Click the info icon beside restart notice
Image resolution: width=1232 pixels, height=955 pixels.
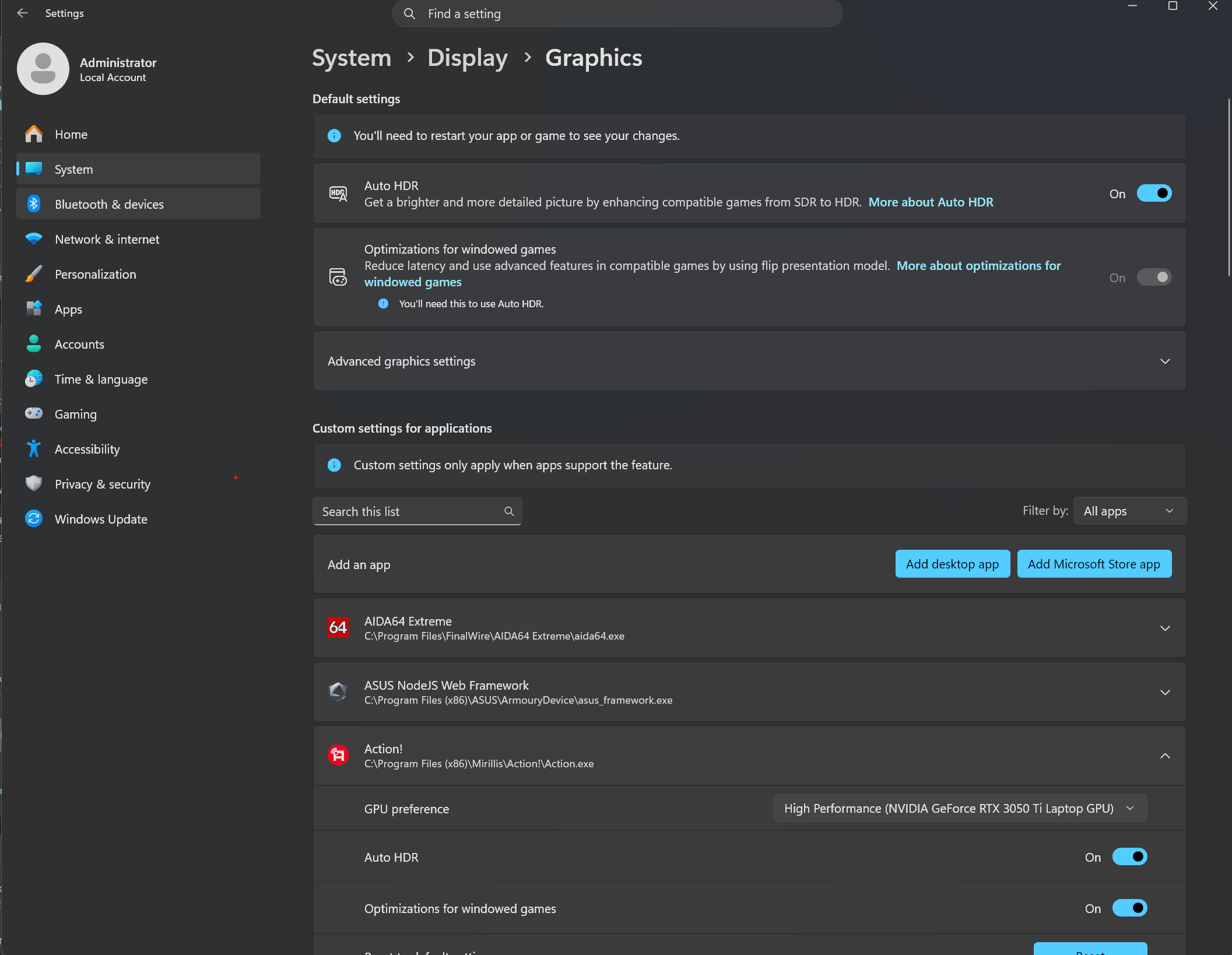334,136
